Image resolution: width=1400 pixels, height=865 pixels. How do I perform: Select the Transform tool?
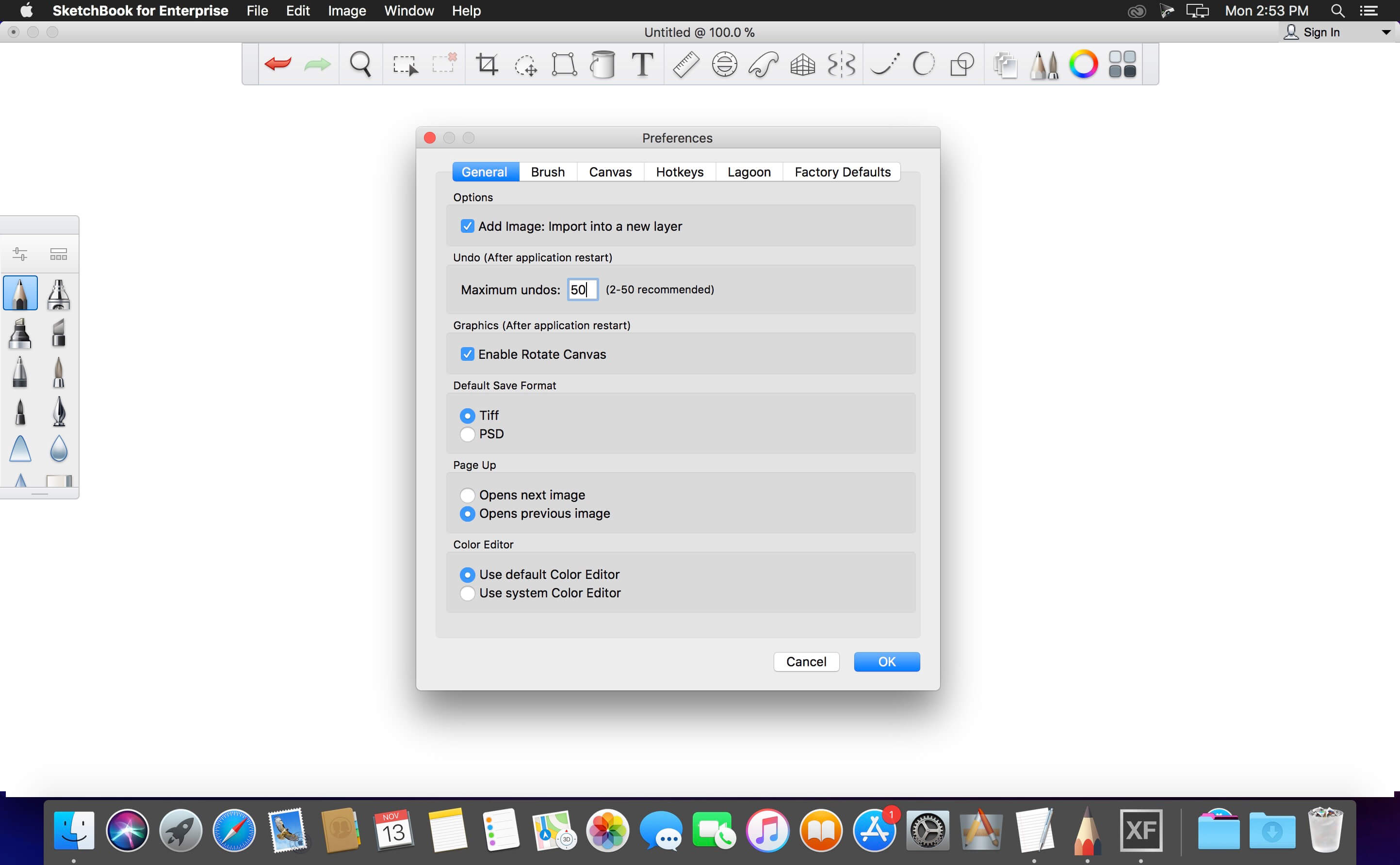pyautogui.click(x=564, y=64)
